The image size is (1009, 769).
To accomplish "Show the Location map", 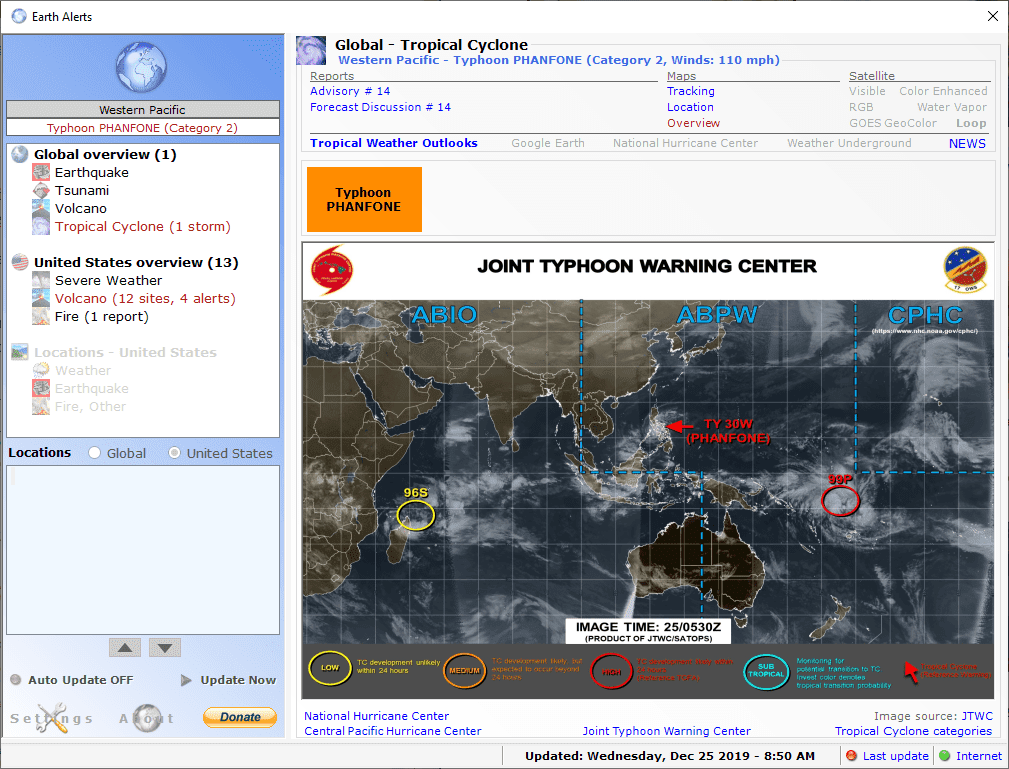I will click(x=690, y=107).
